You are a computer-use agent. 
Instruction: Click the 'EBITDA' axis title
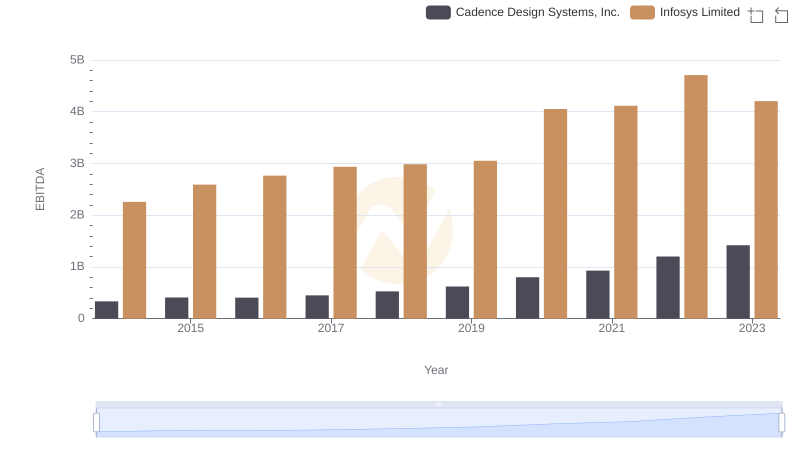tap(40, 189)
